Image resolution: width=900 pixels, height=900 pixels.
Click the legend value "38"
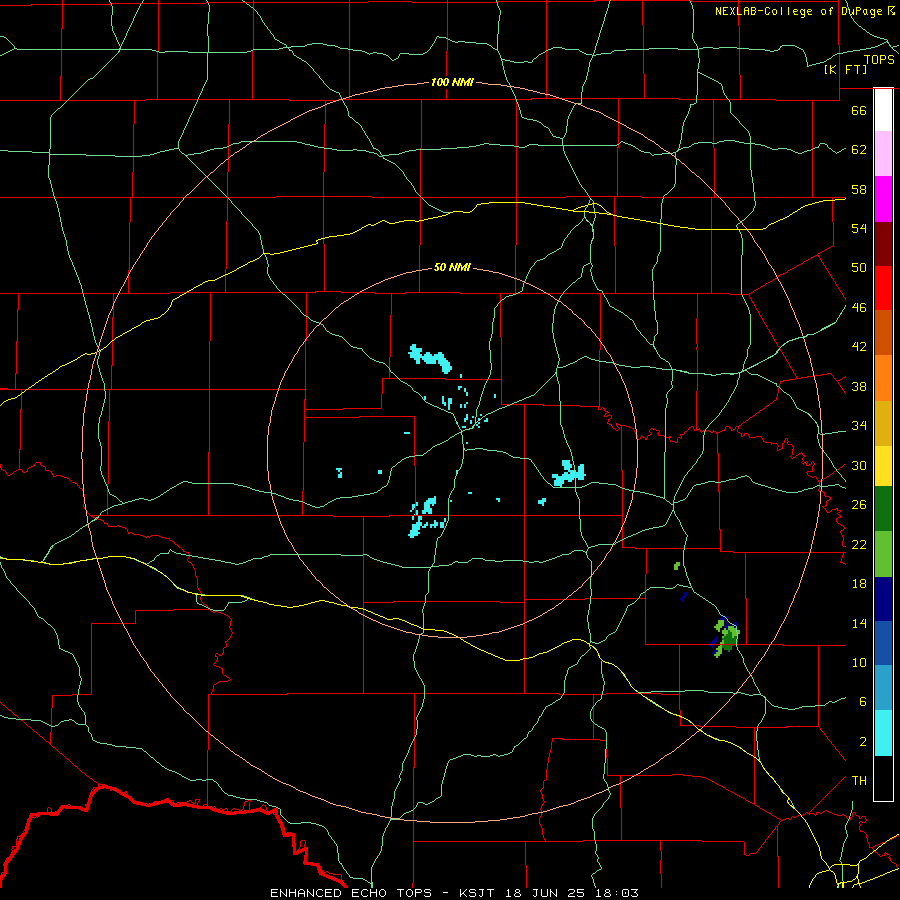tap(859, 386)
